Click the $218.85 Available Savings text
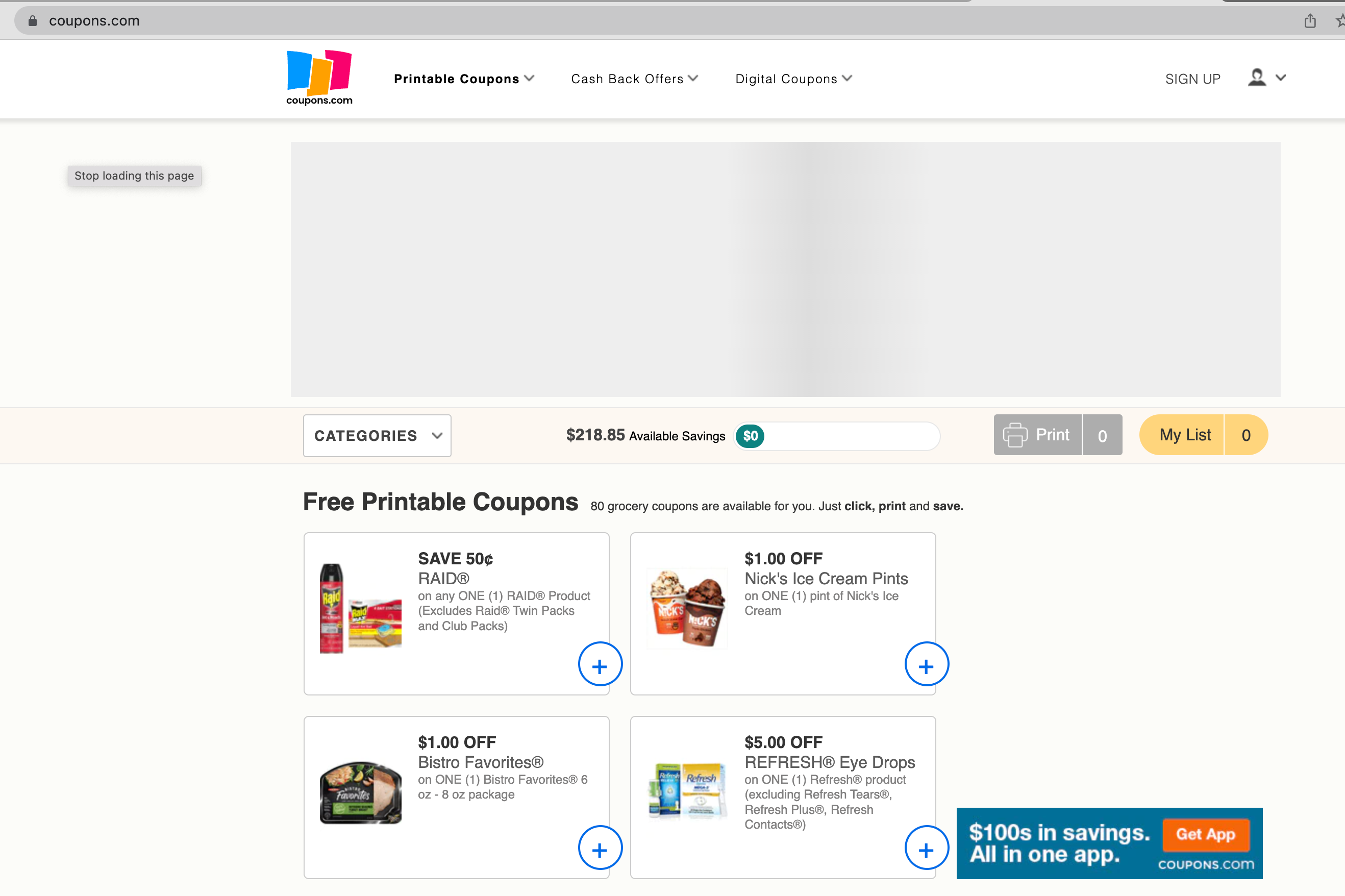The height and width of the screenshot is (896, 1345). point(645,435)
